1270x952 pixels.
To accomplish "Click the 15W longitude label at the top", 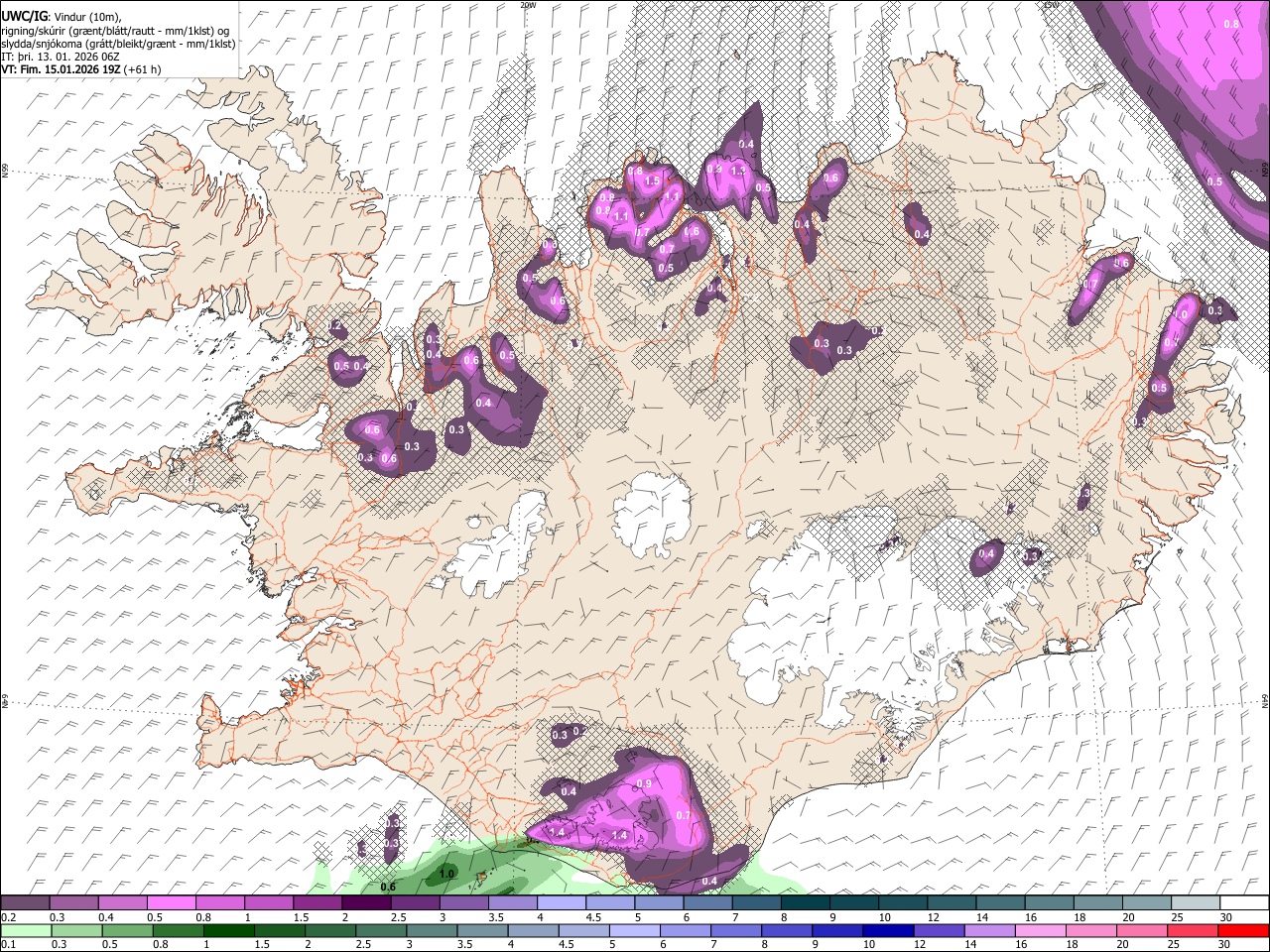I will click(x=1051, y=5).
